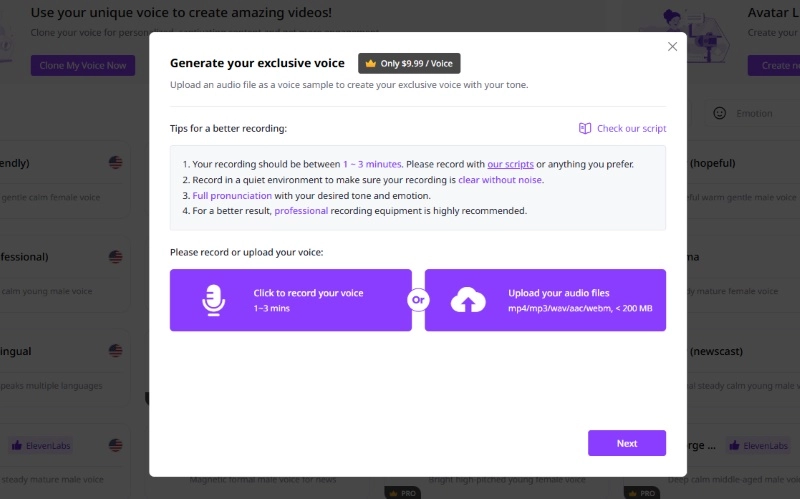Open the 'our scripts' link in tips

tap(510, 164)
